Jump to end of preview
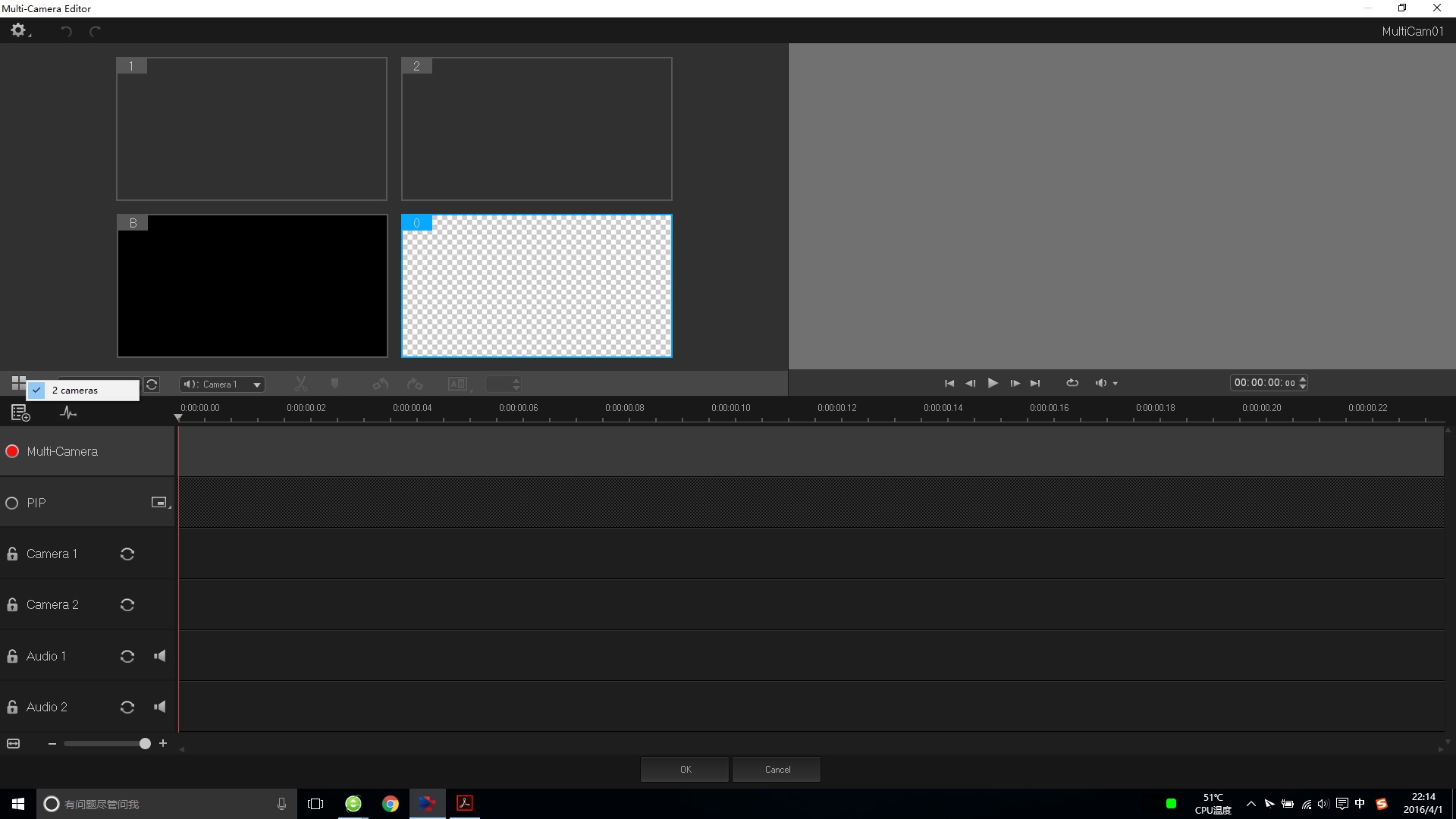The height and width of the screenshot is (819, 1456). pos(1035,383)
